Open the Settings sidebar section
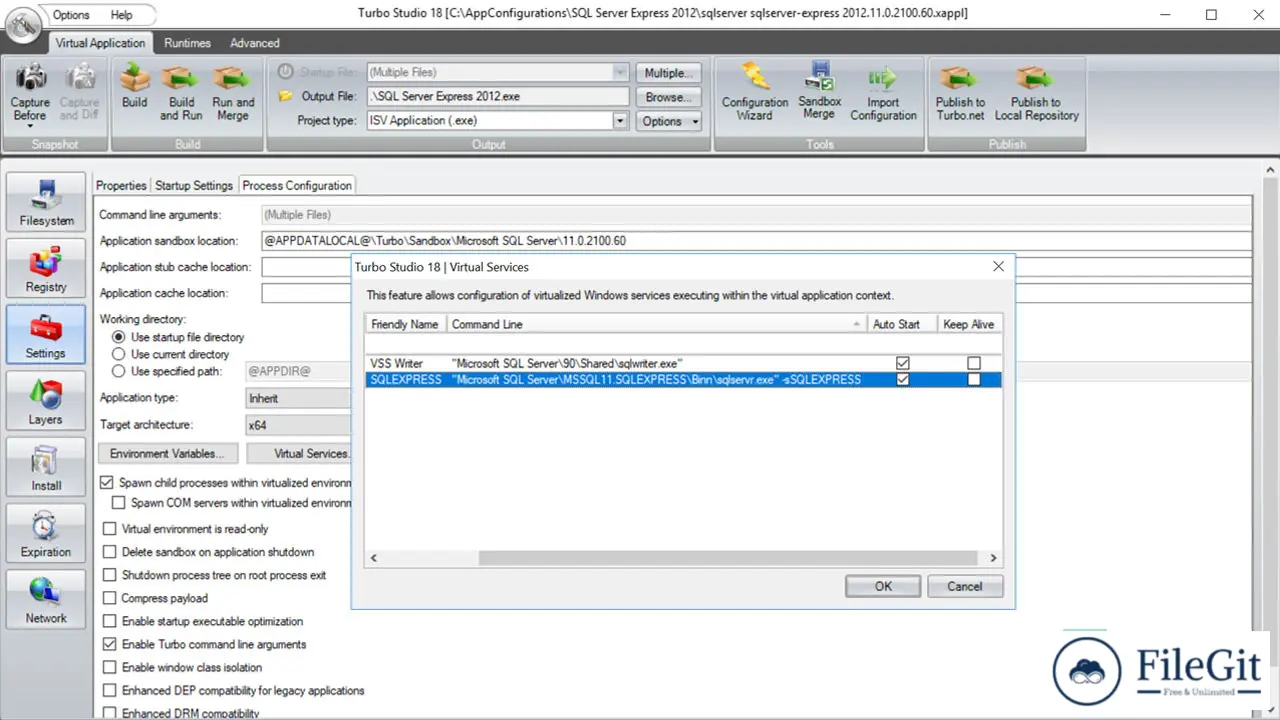The width and height of the screenshot is (1280, 720). pyautogui.click(x=46, y=333)
